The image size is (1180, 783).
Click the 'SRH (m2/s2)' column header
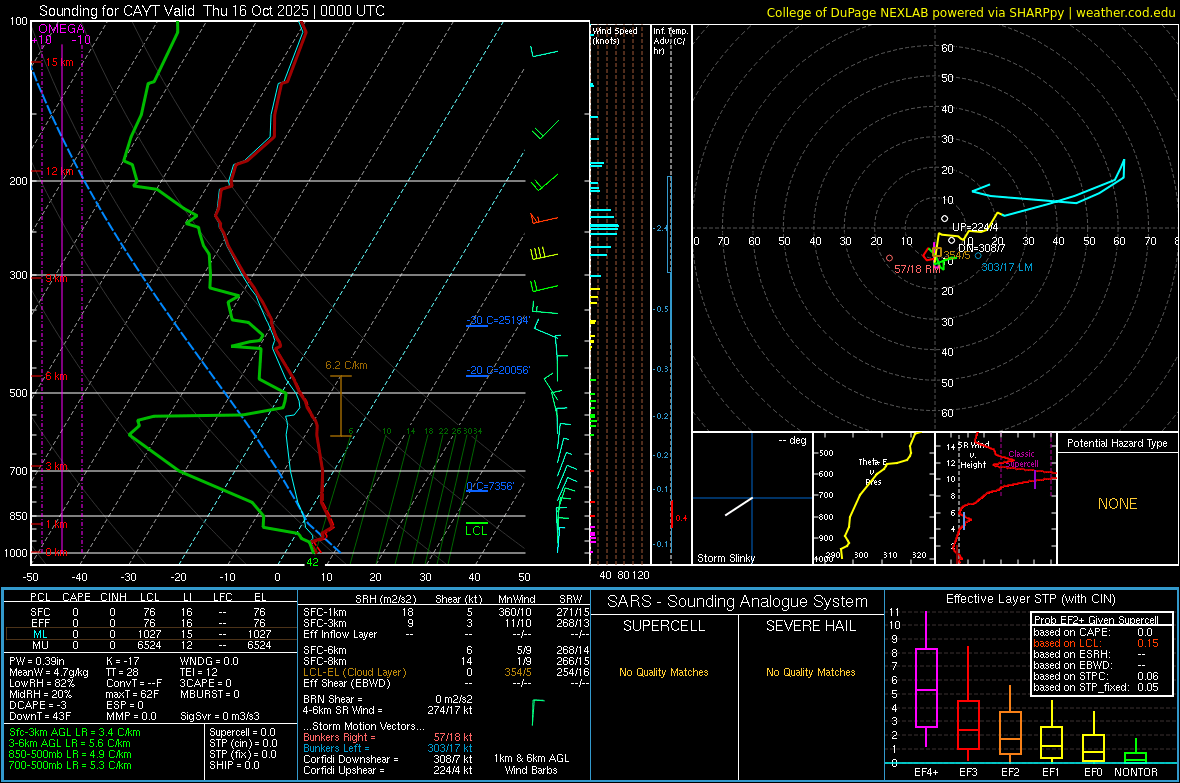pos(385,599)
